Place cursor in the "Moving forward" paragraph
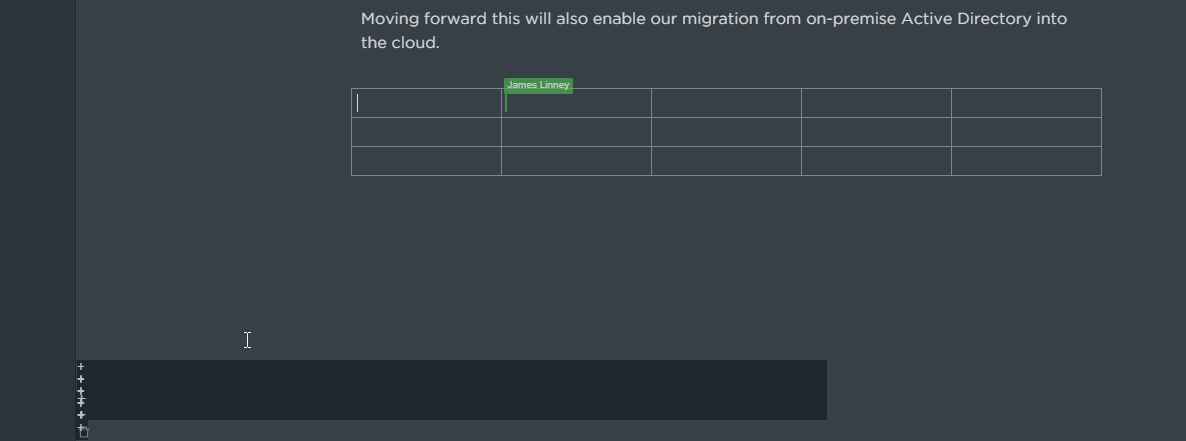Viewport: 1186px width, 441px height. pos(714,30)
